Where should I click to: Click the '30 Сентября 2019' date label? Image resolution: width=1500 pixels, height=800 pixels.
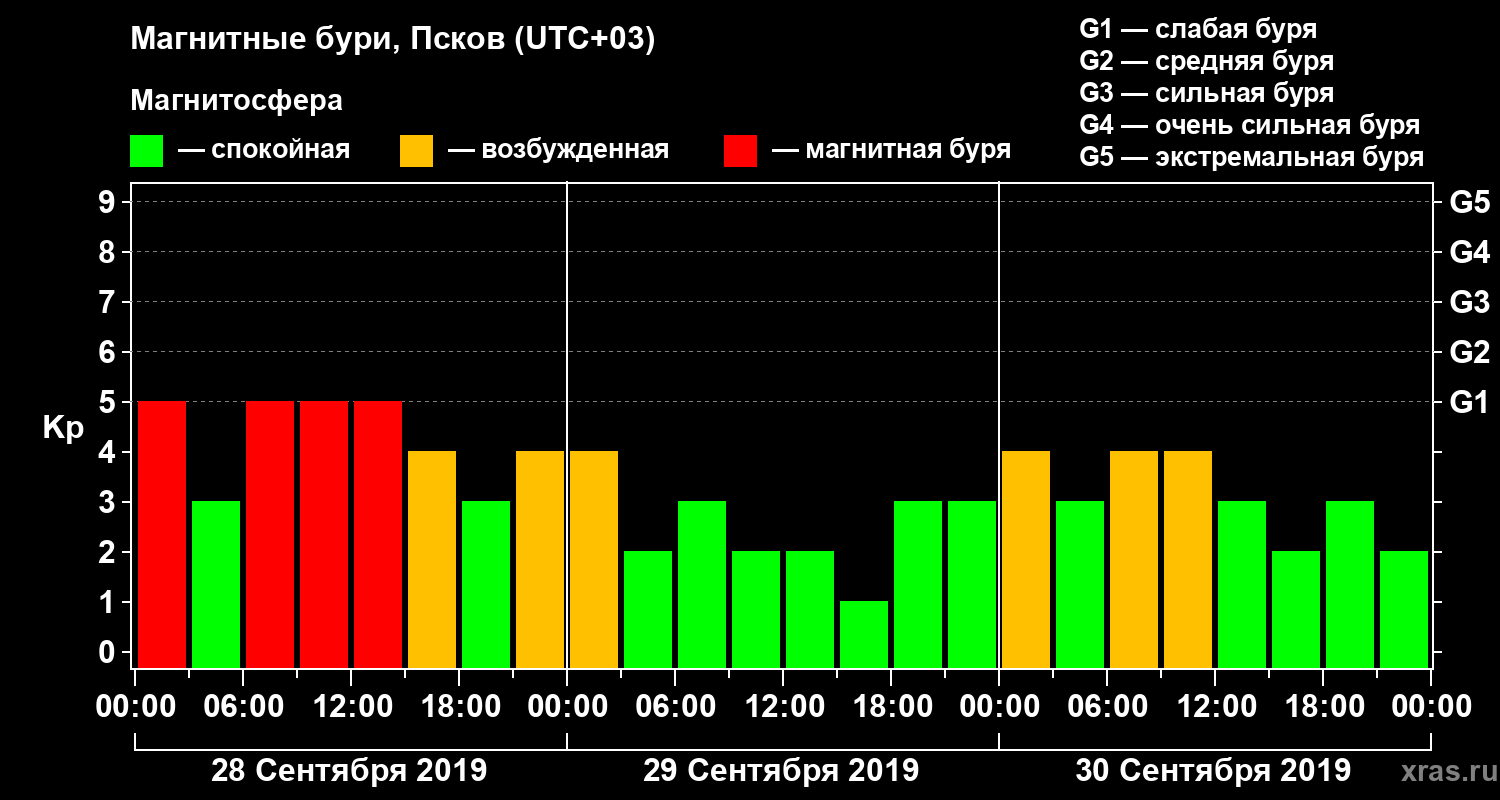[1213, 771]
